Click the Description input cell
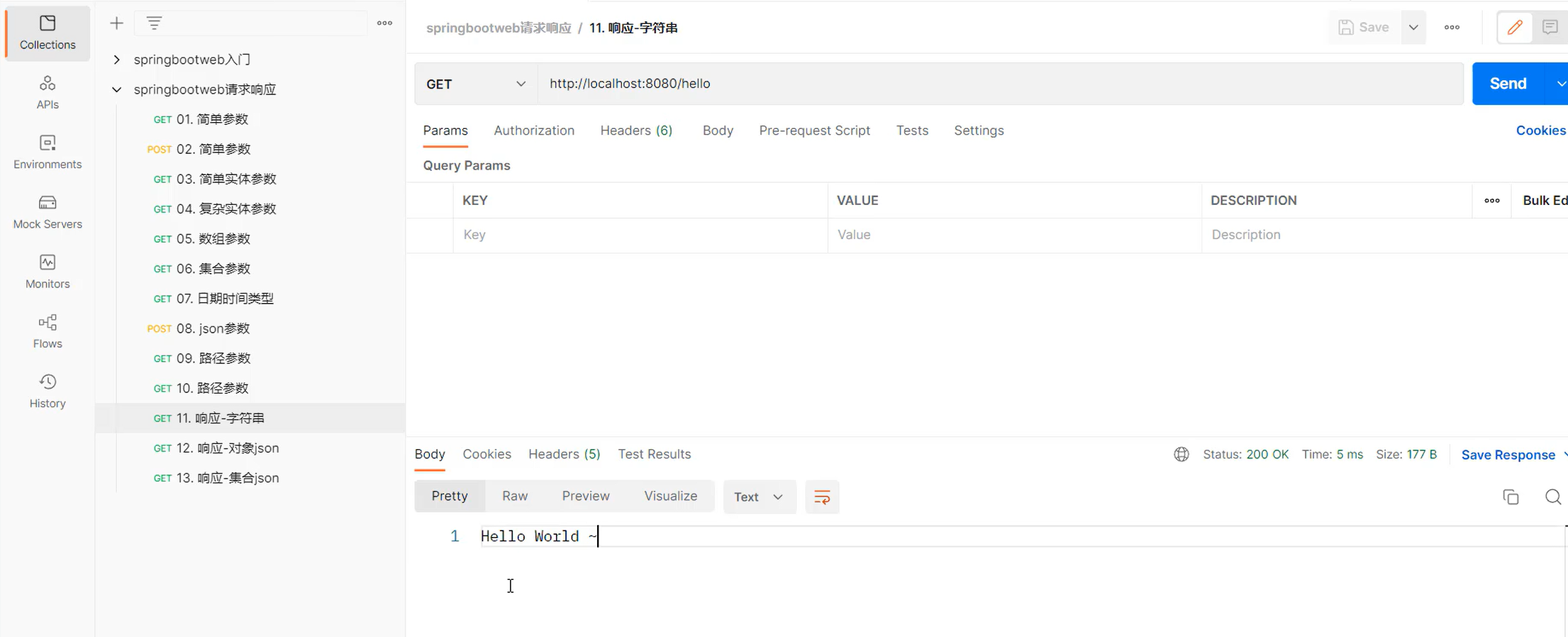 (x=1337, y=235)
